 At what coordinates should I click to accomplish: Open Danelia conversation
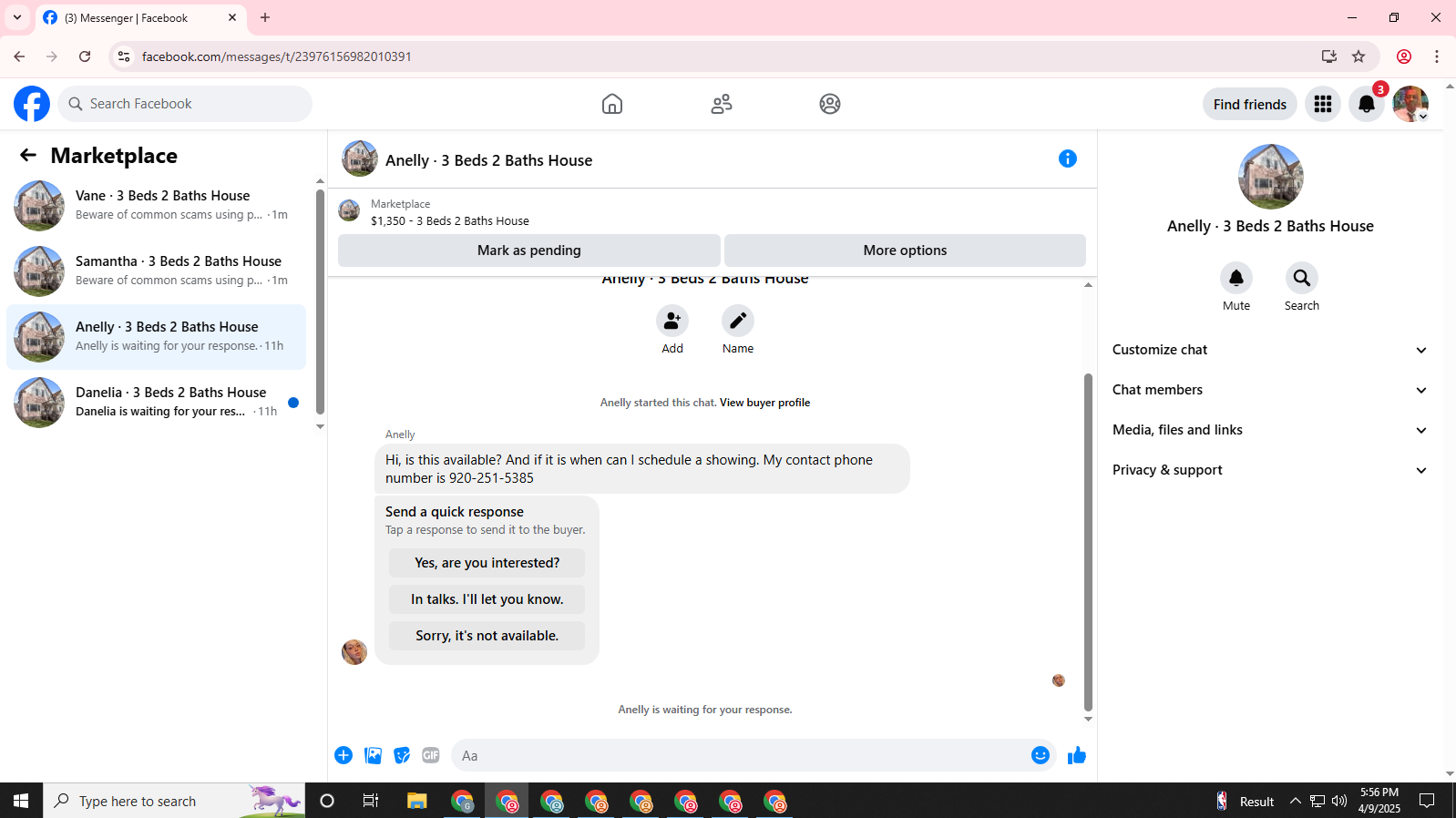pyautogui.click(x=157, y=403)
